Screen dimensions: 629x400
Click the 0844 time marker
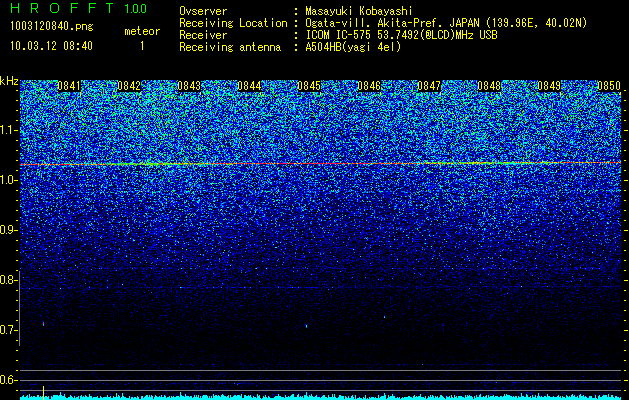249,86
